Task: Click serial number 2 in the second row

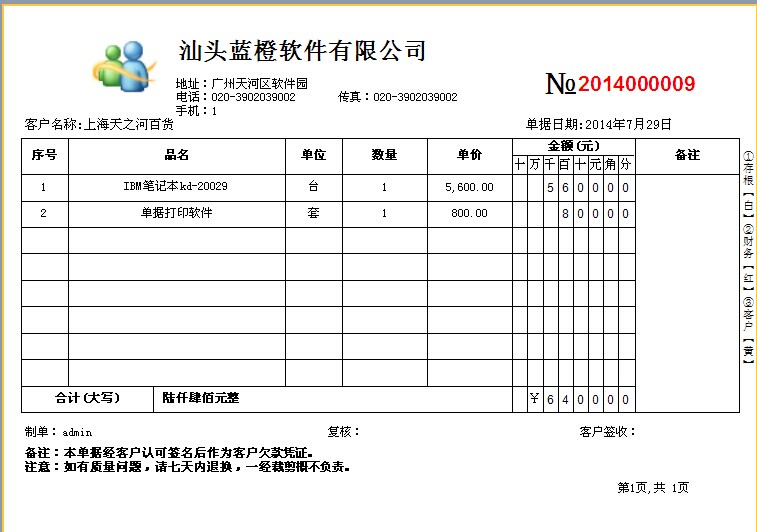Action: [43, 213]
